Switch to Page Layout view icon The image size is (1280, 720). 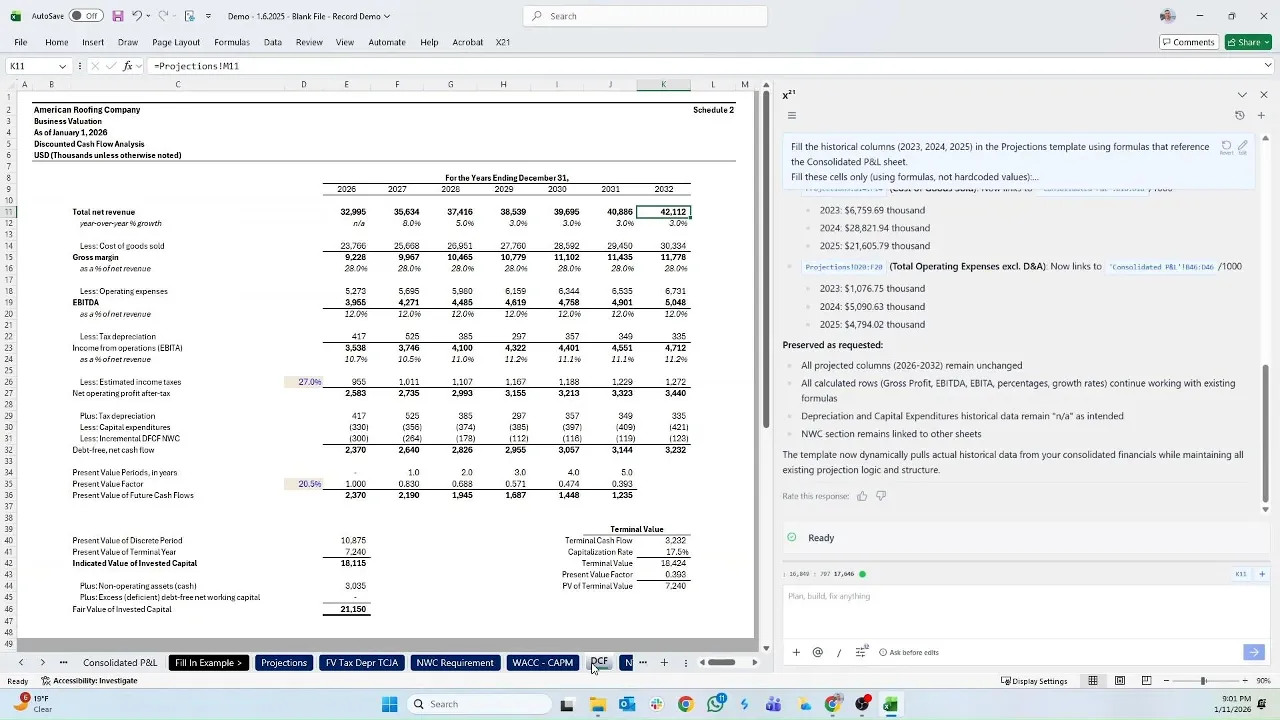[1120, 681]
